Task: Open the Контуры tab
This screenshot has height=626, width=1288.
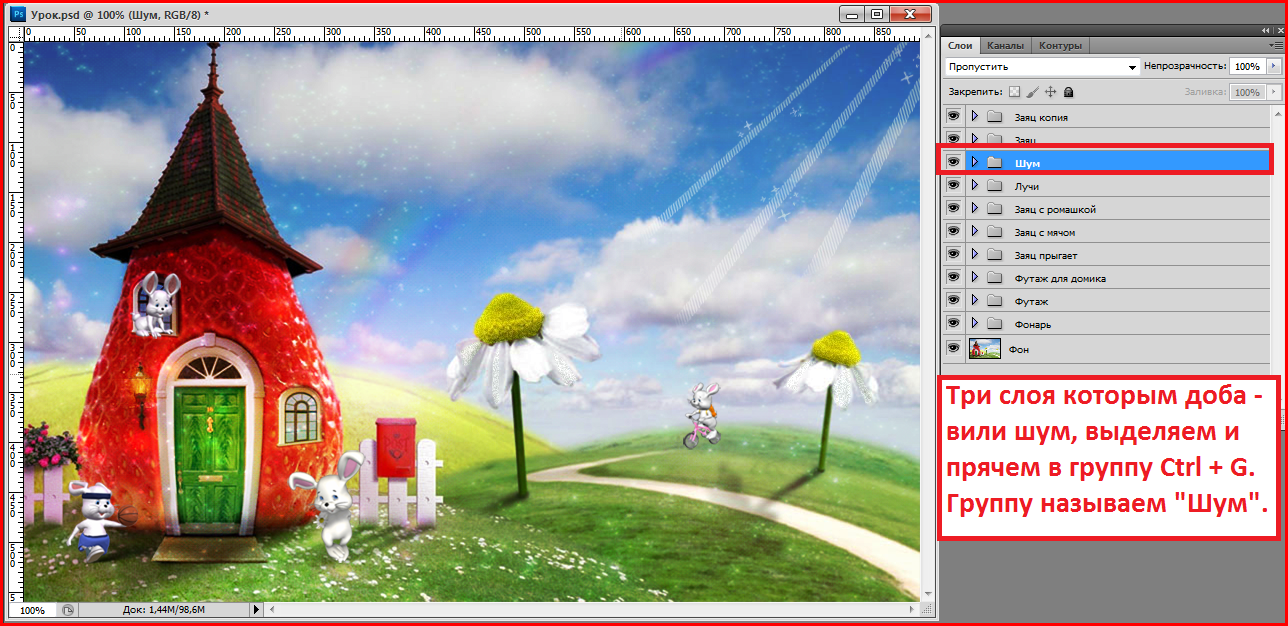Action: point(1060,45)
